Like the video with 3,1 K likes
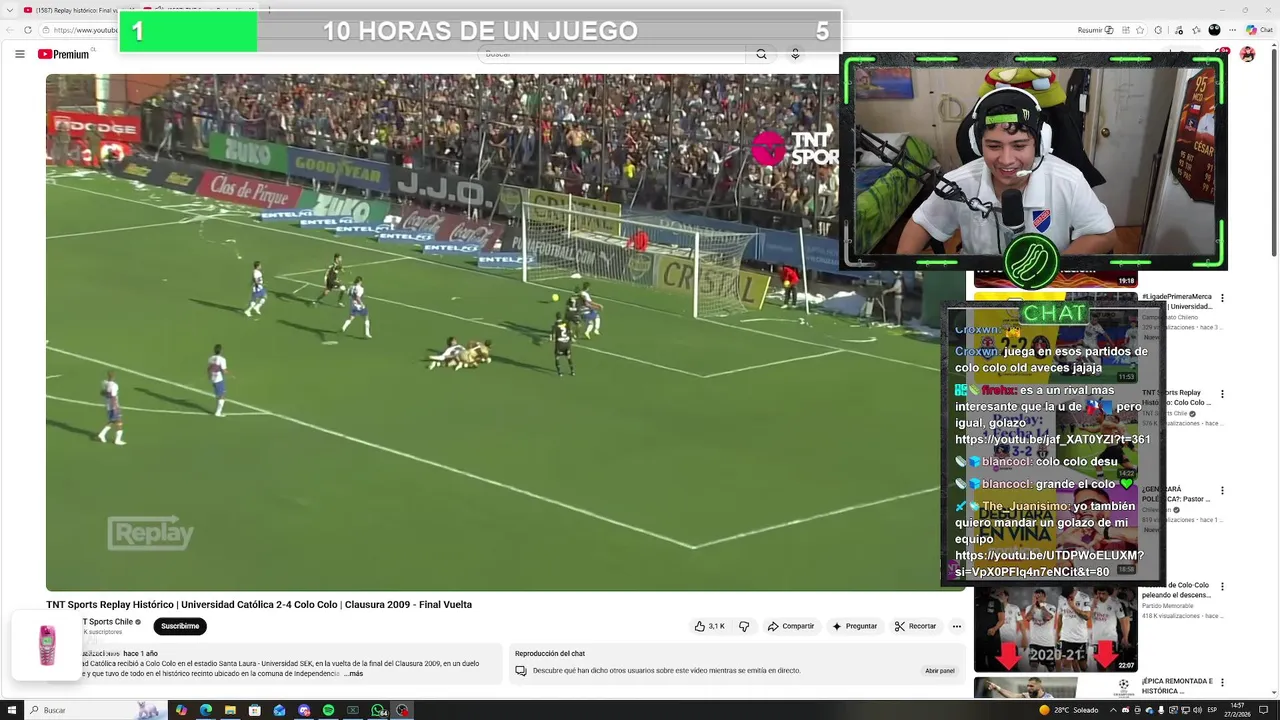 click(710, 626)
